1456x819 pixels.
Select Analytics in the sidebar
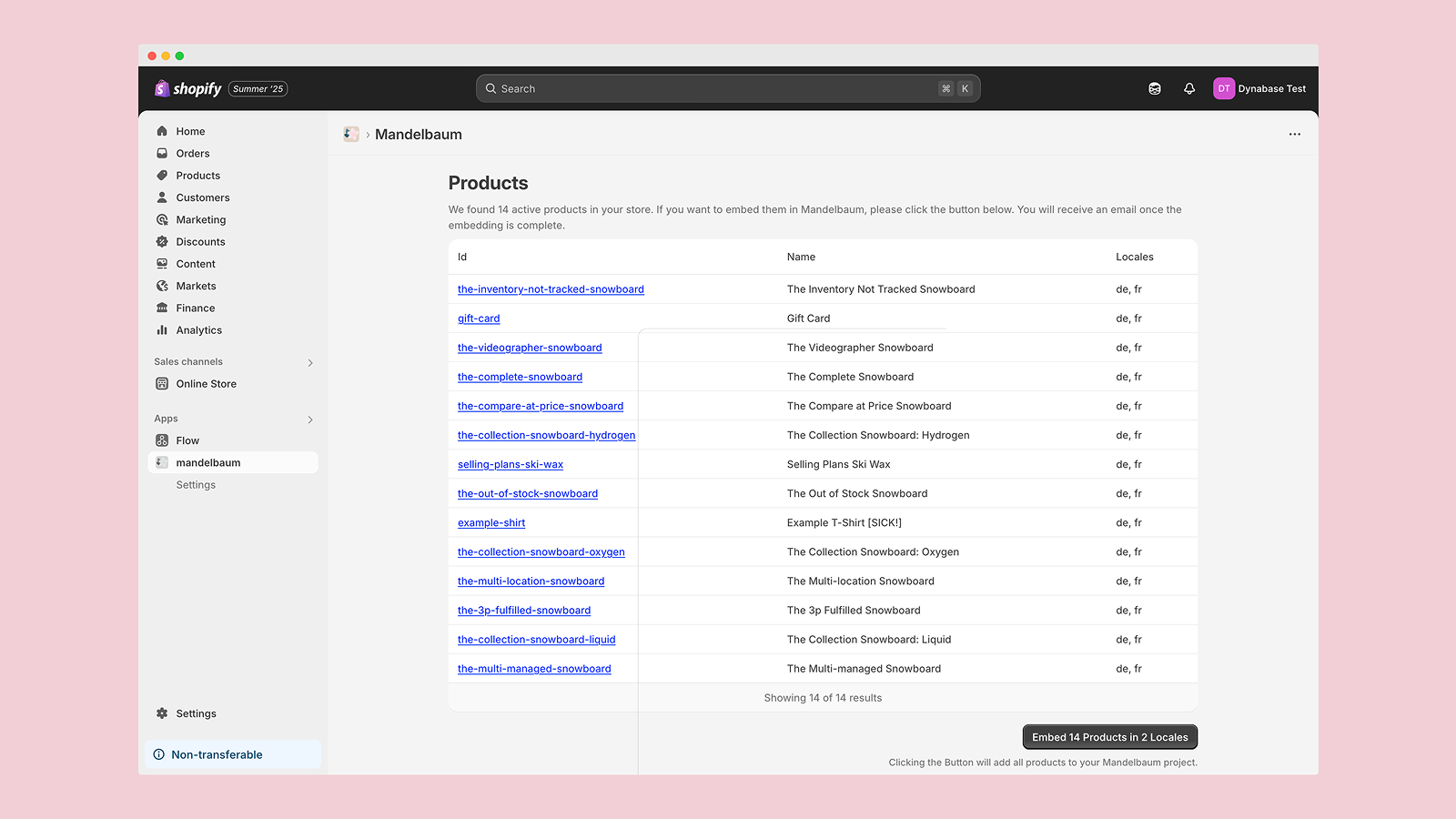pos(199,330)
